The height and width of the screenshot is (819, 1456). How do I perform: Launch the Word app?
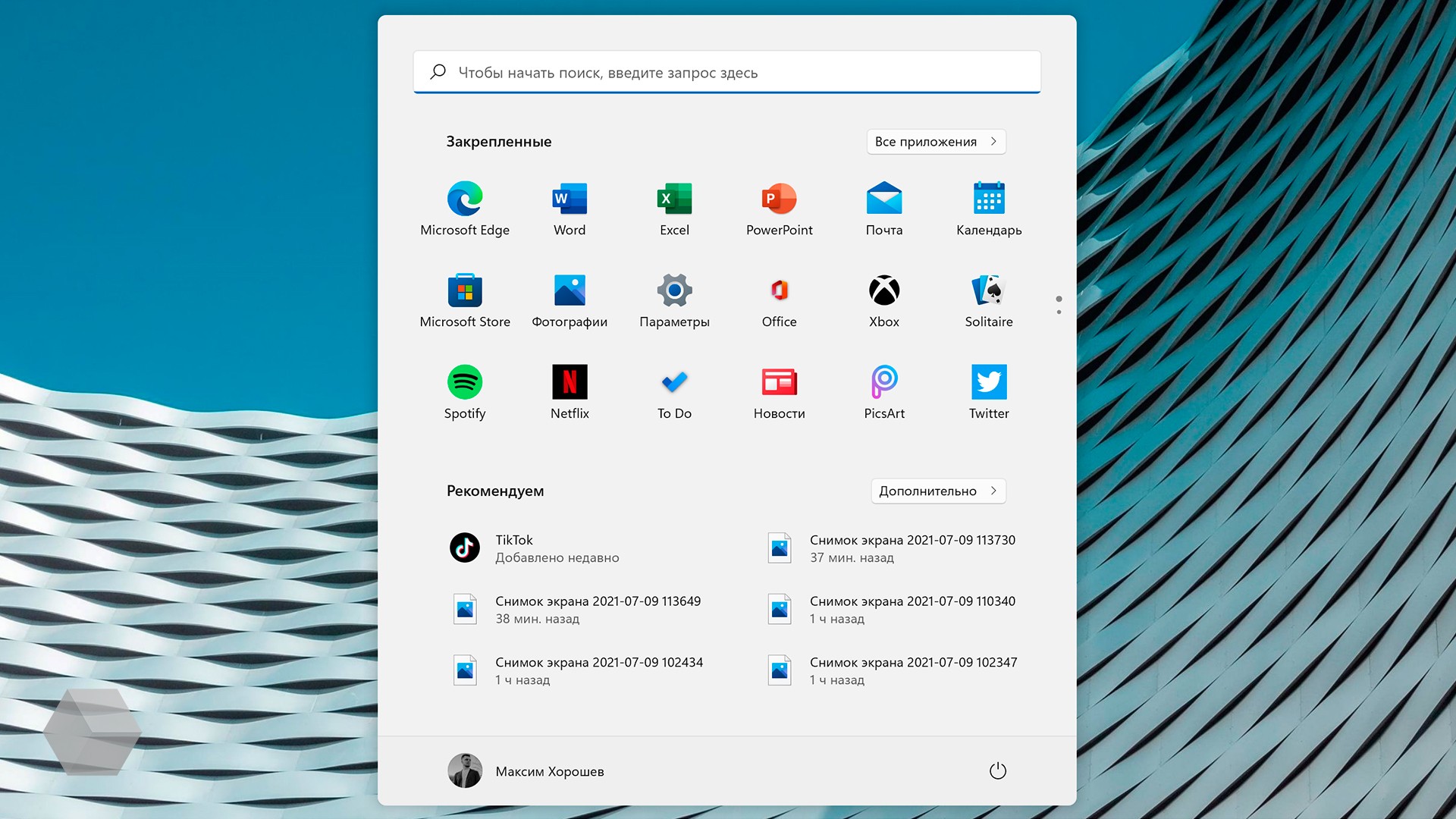[570, 209]
